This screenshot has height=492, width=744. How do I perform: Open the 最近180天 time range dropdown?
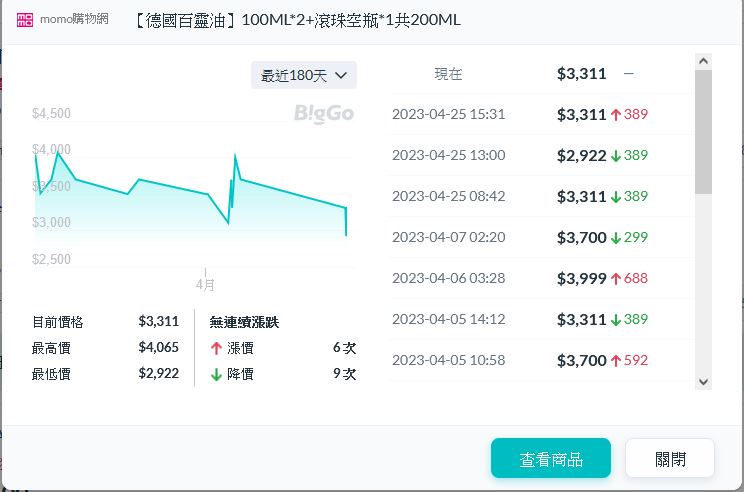(303, 75)
